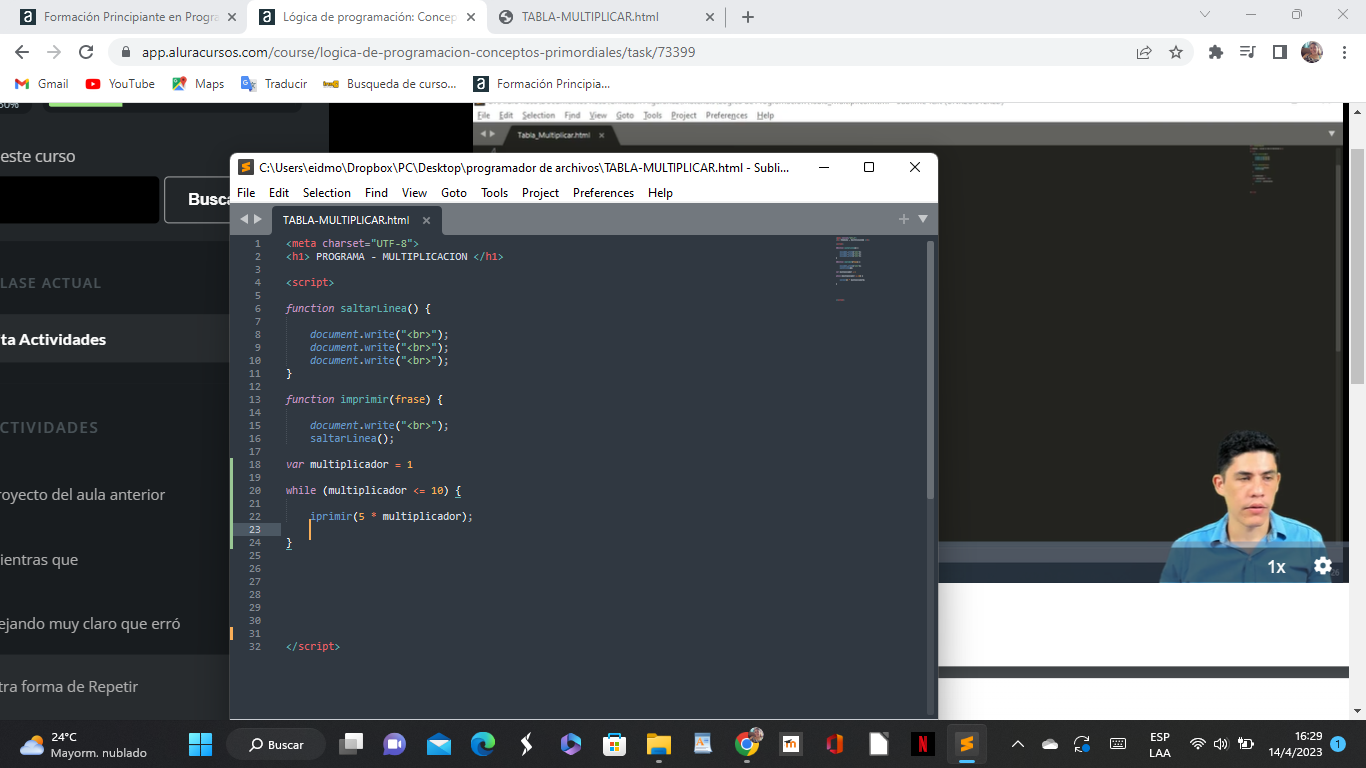The height and width of the screenshot is (768, 1366).
Task: Open Mail app from taskbar
Action: point(439,744)
